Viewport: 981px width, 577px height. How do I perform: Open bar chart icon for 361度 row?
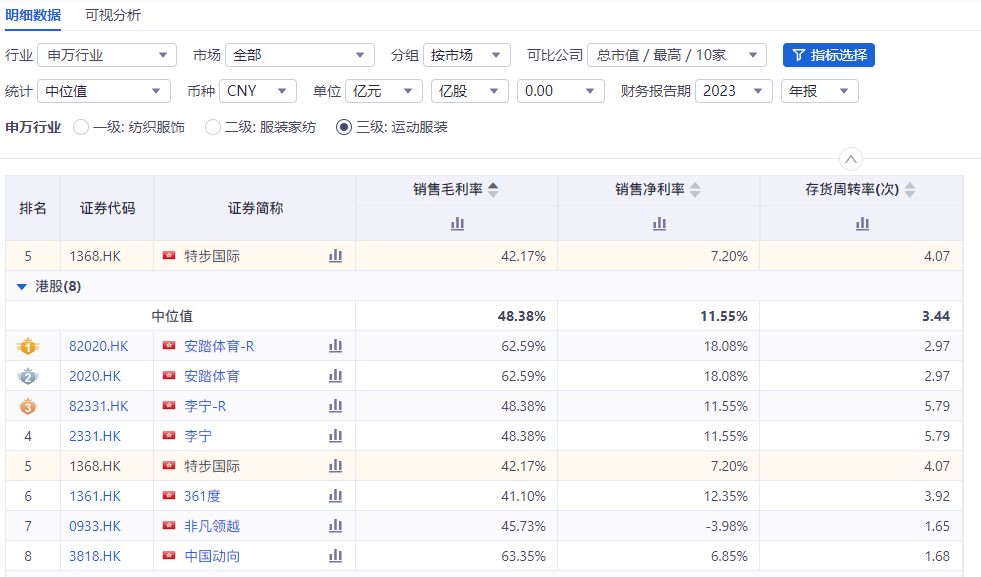[x=336, y=496]
